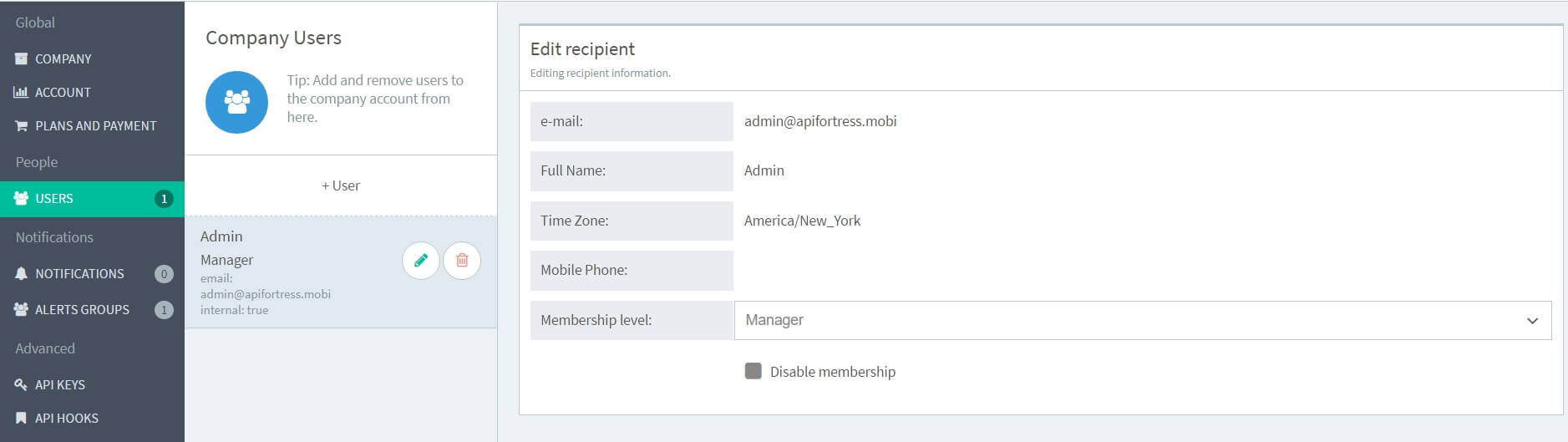Click the Membership level dropdown chevron arrow
This screenshot has height=442, width=1568.
[1532, 321]
